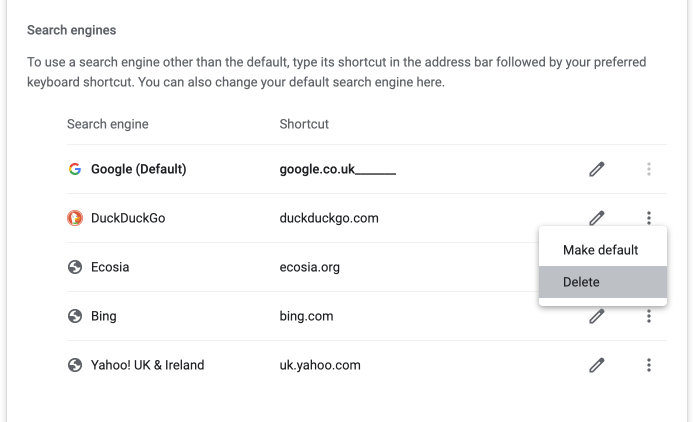
Task: Click the google.co.uk shortcut text
Action: pyautogui.click(x=317, y=169)
